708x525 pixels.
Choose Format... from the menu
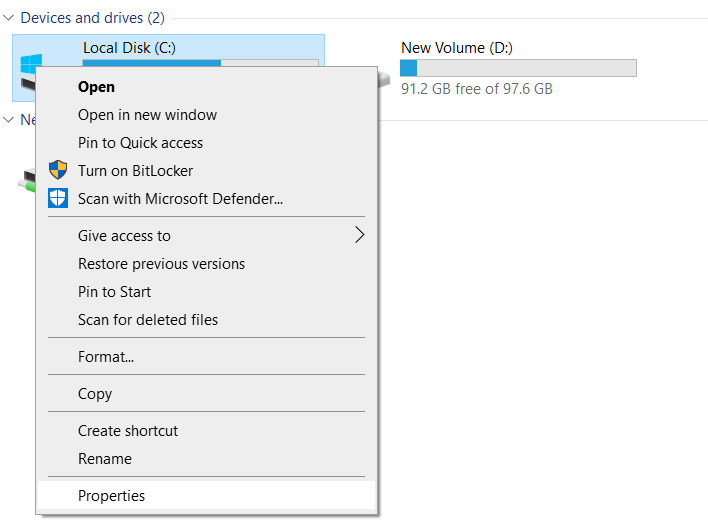point(206,357)
